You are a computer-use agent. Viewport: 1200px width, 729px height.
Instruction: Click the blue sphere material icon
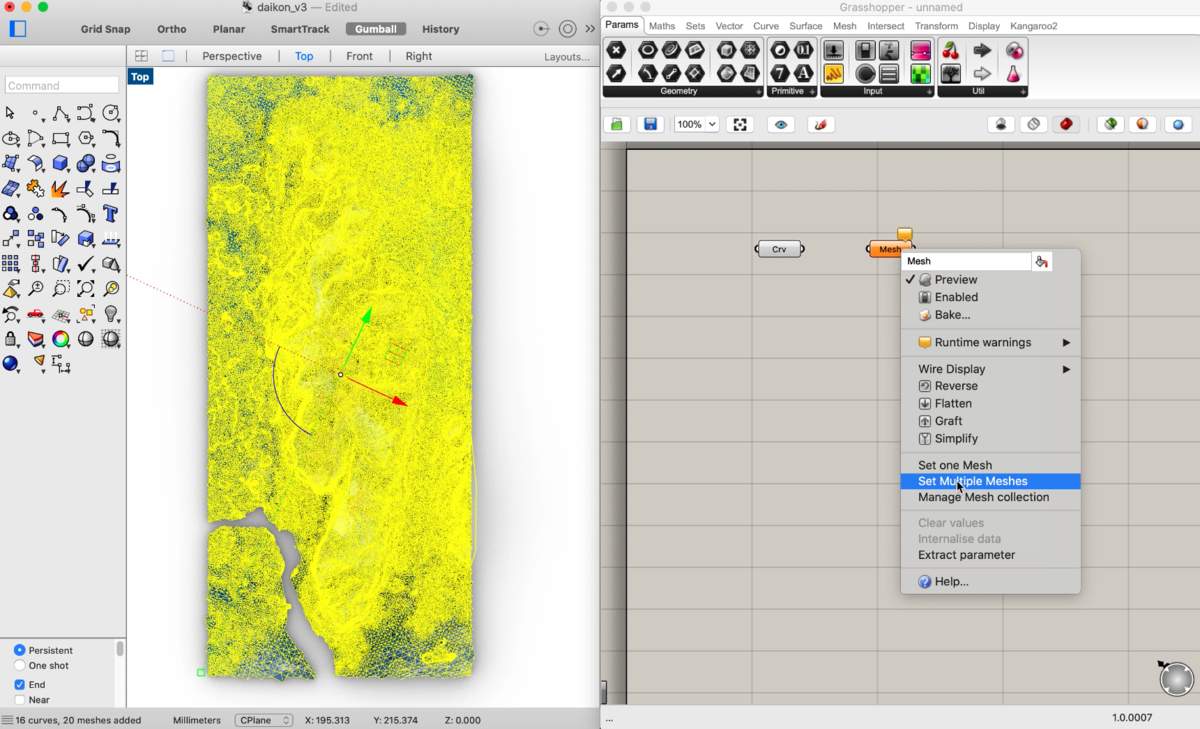pos(10,364)
